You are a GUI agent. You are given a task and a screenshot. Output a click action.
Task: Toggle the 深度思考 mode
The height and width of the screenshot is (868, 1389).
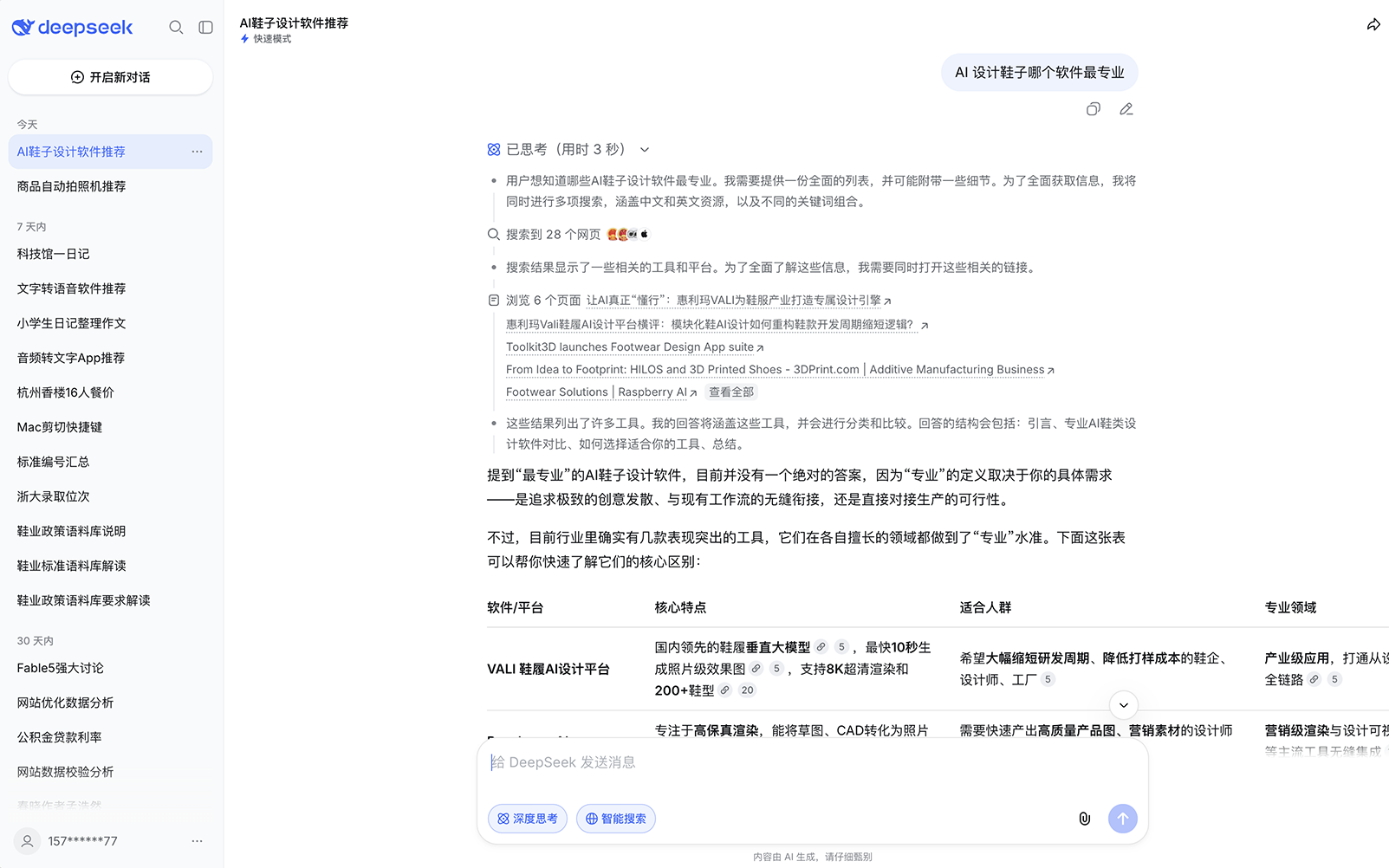[x=528, y=819]
